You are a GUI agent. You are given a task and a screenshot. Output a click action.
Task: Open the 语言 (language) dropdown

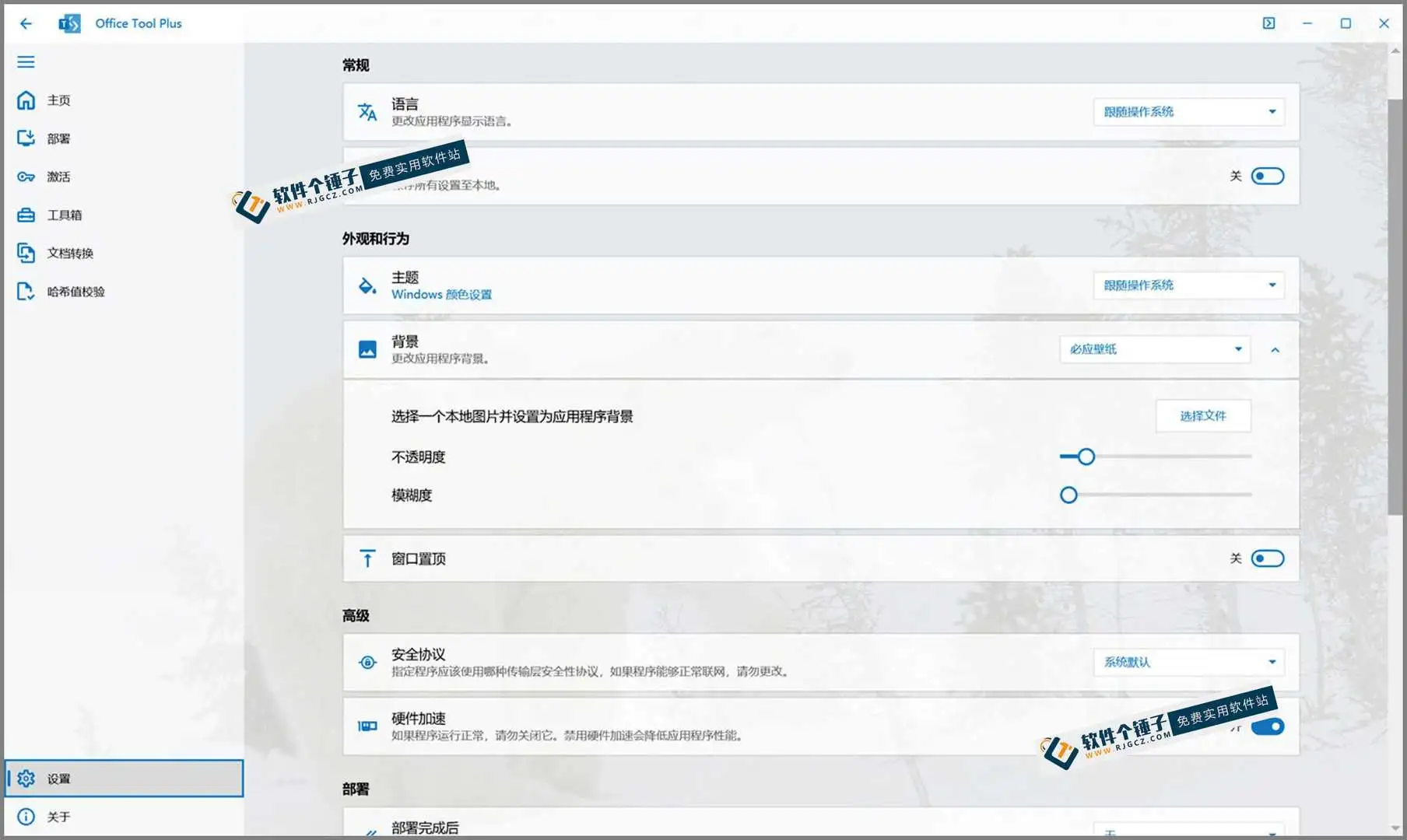1188,111
